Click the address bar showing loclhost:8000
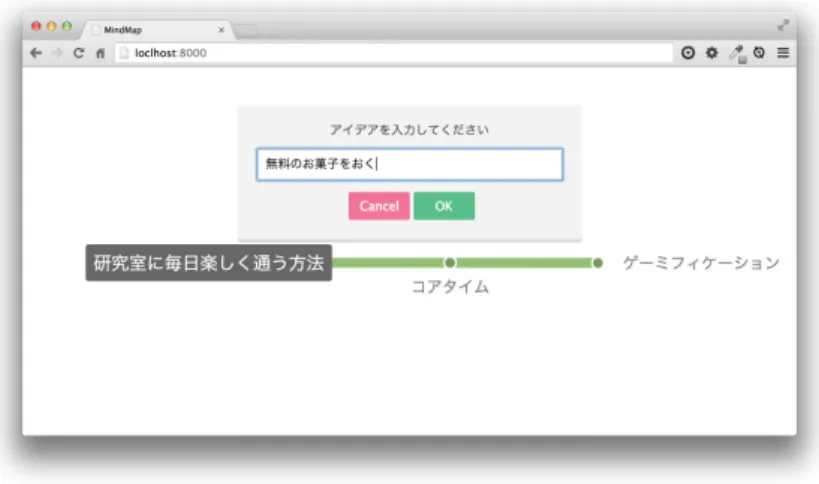Screen dimensions: 819x484 [394, 53]
